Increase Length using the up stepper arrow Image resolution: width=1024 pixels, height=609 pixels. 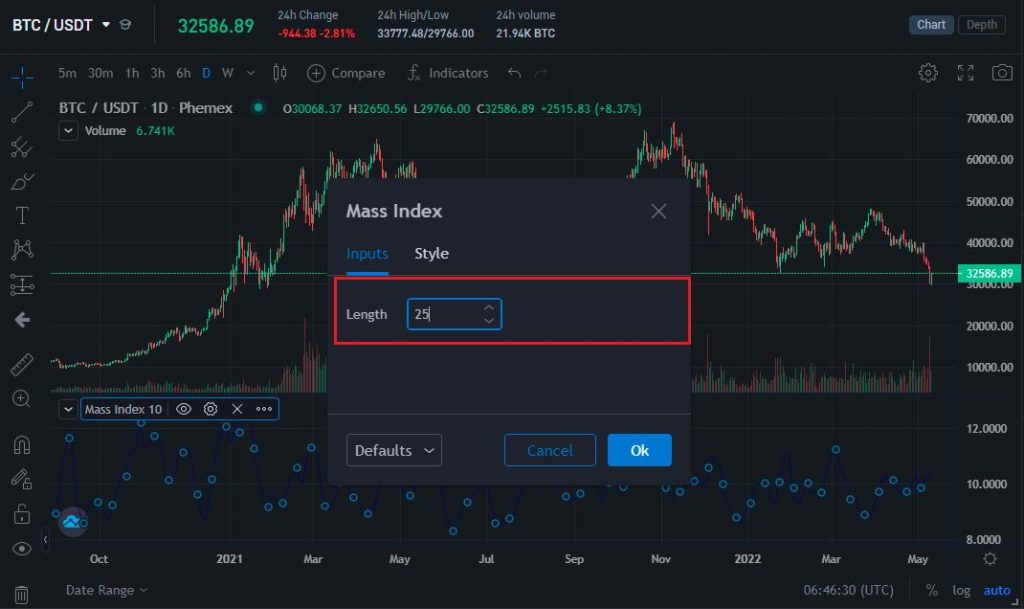click(x=489, y=308)
